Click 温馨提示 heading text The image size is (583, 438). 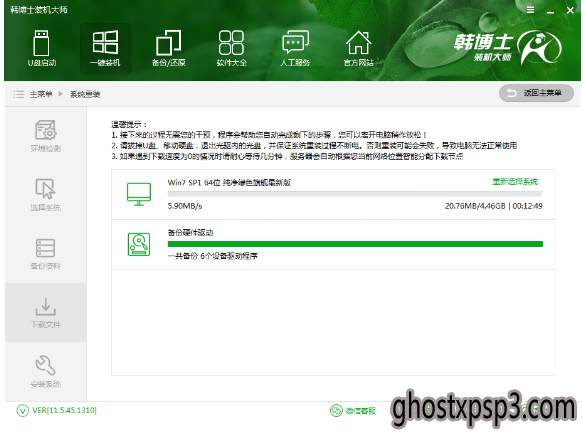(x=129, y=124)
